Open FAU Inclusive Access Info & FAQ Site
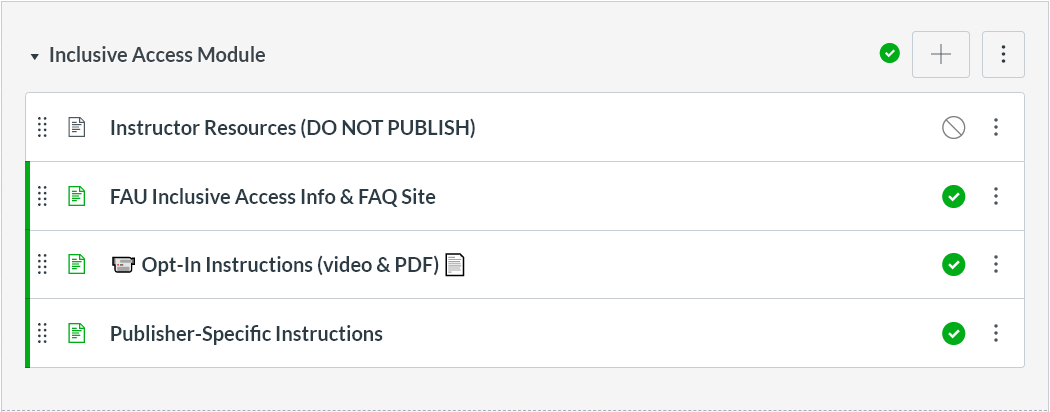 click(x=272, y=196)
